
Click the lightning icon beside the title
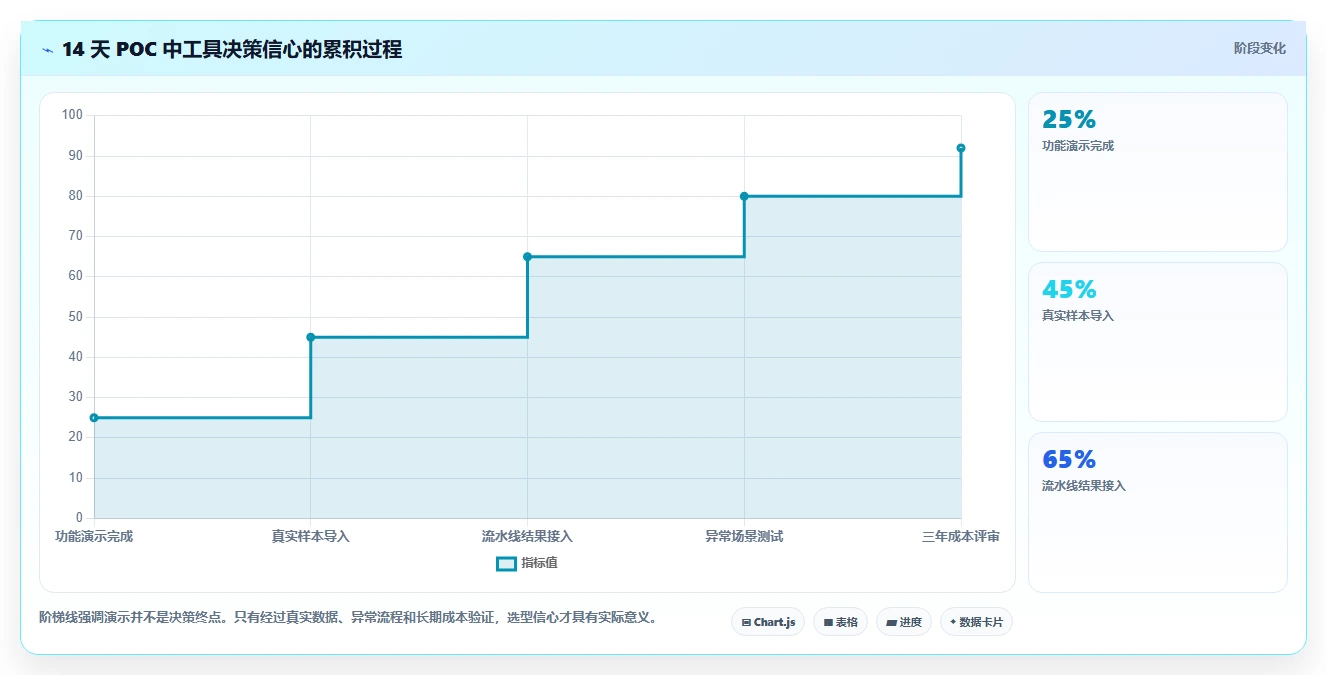tap(48, 50)
